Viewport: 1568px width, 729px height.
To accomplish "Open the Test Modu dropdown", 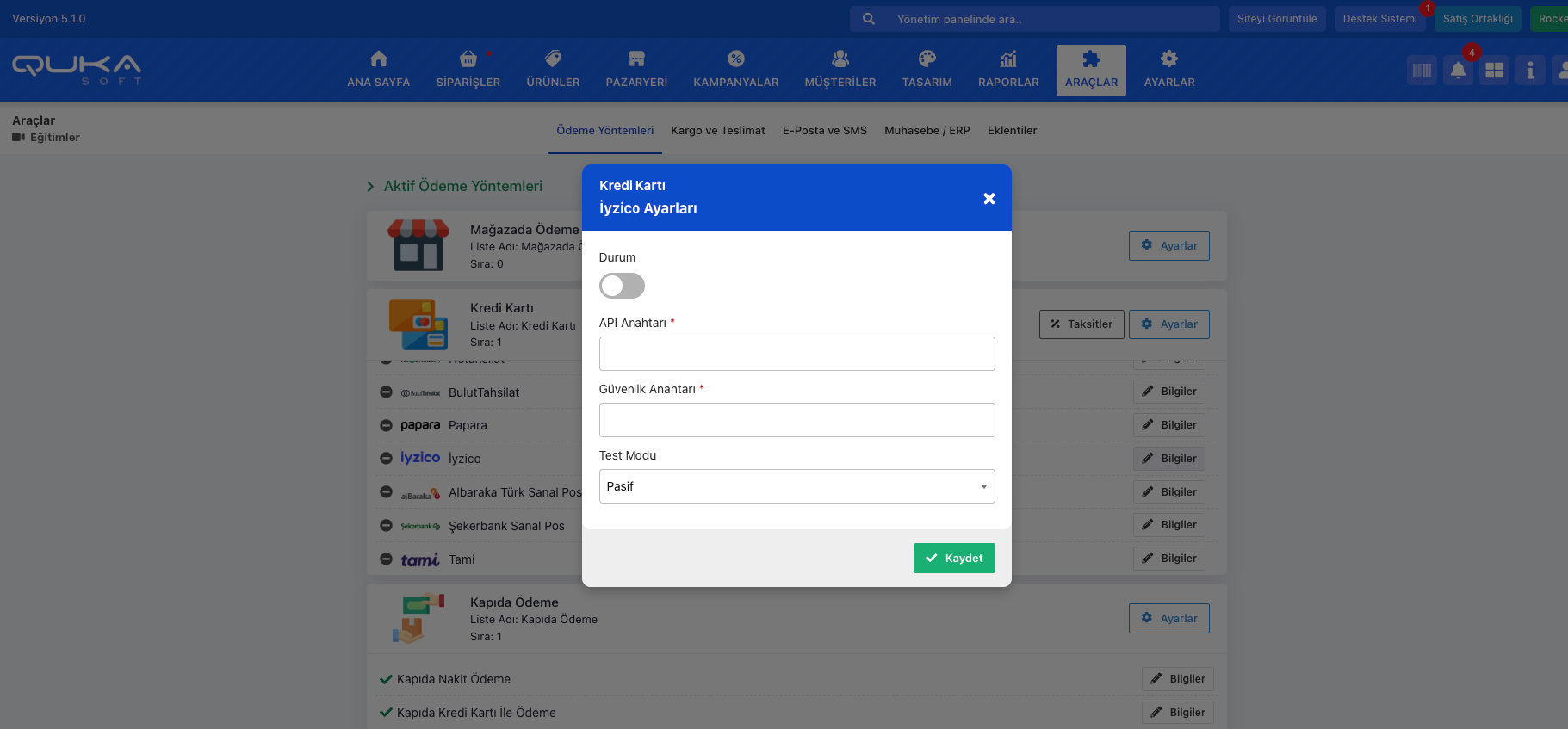I will coord(796,486).
